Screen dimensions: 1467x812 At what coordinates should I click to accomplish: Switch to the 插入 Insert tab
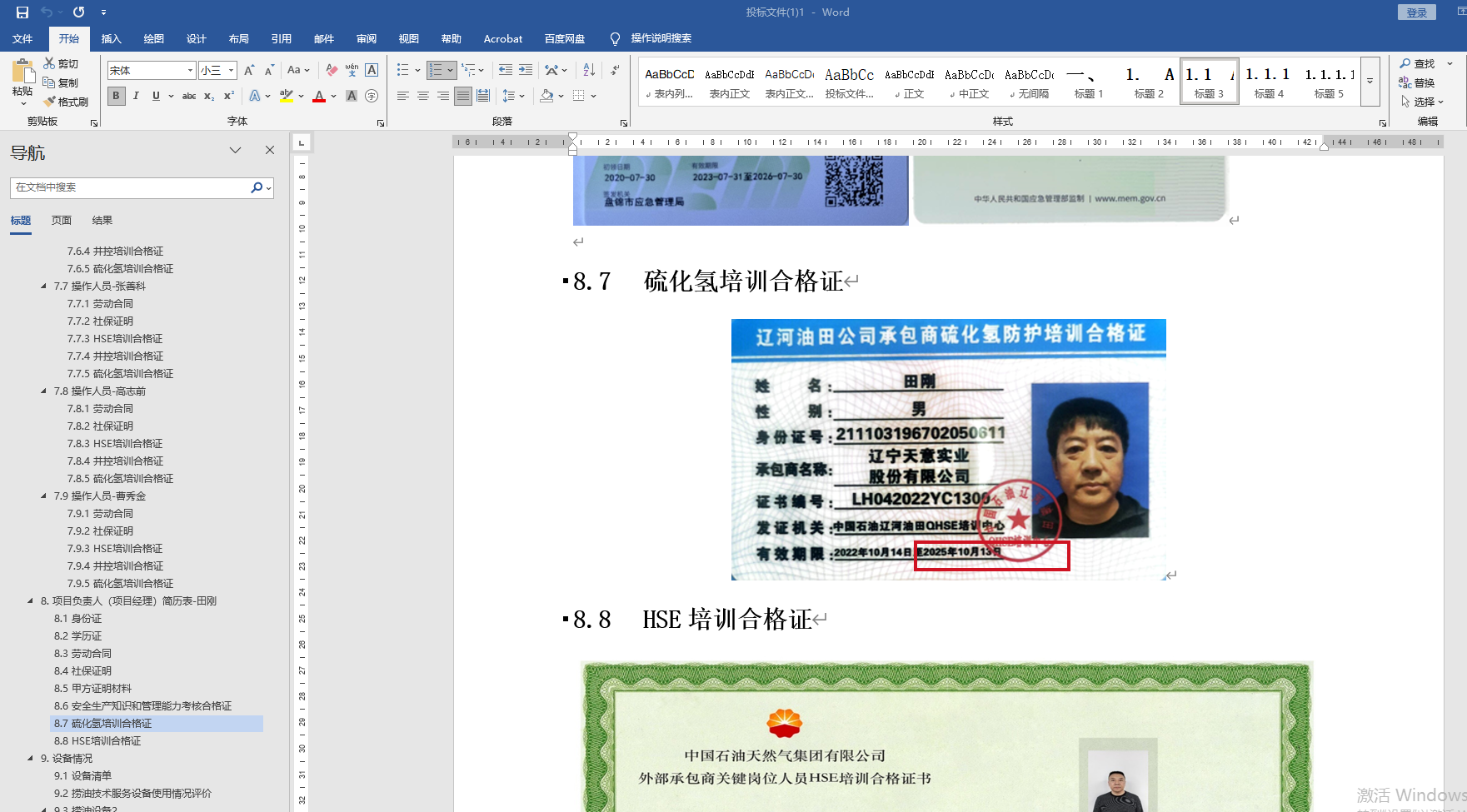pos(112,39)
